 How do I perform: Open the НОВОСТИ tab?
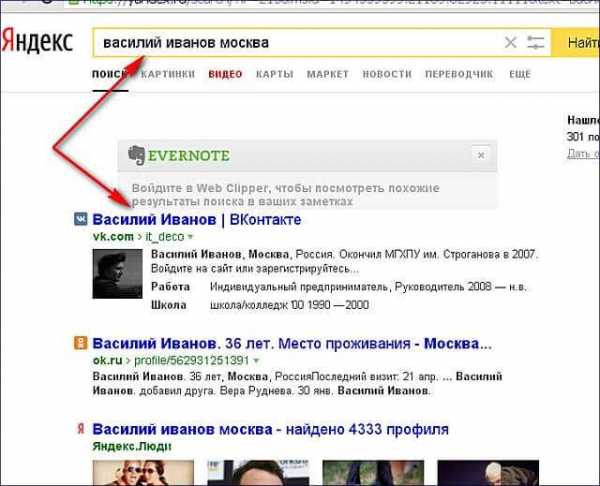coord(387,74)
